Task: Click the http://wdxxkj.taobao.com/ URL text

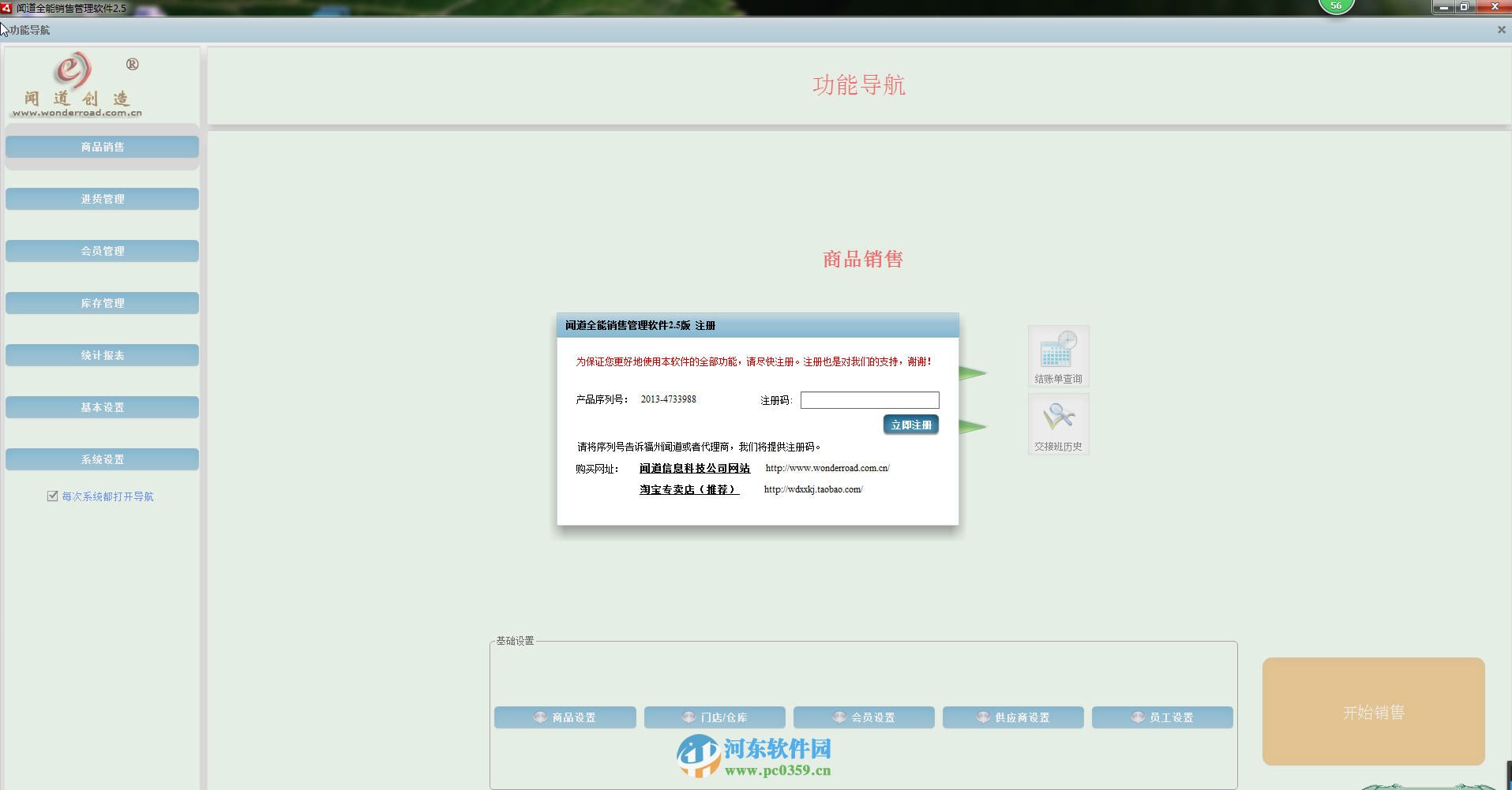Action: click(813, 489)
